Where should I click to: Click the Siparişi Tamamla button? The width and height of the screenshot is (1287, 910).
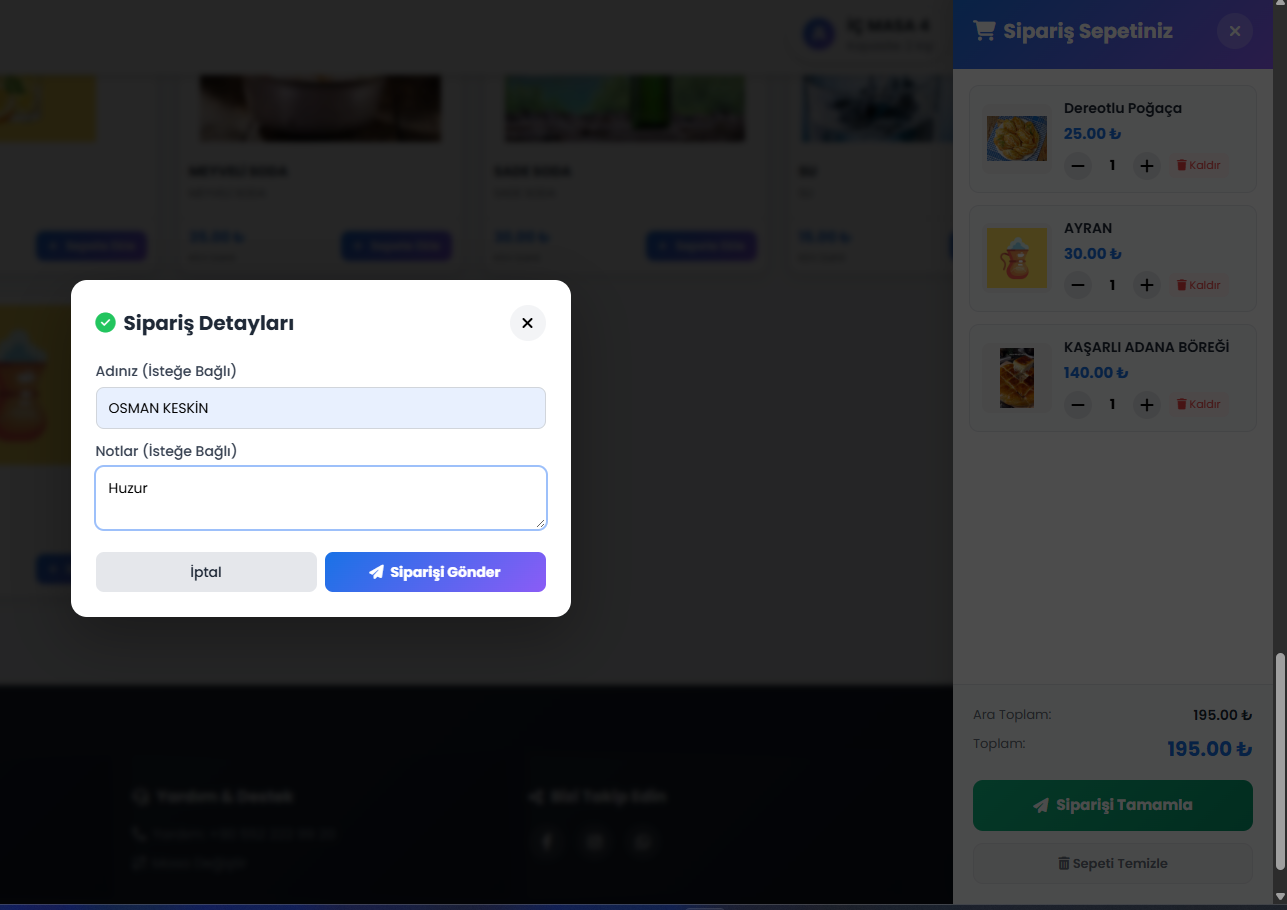tap(1112, 805)
